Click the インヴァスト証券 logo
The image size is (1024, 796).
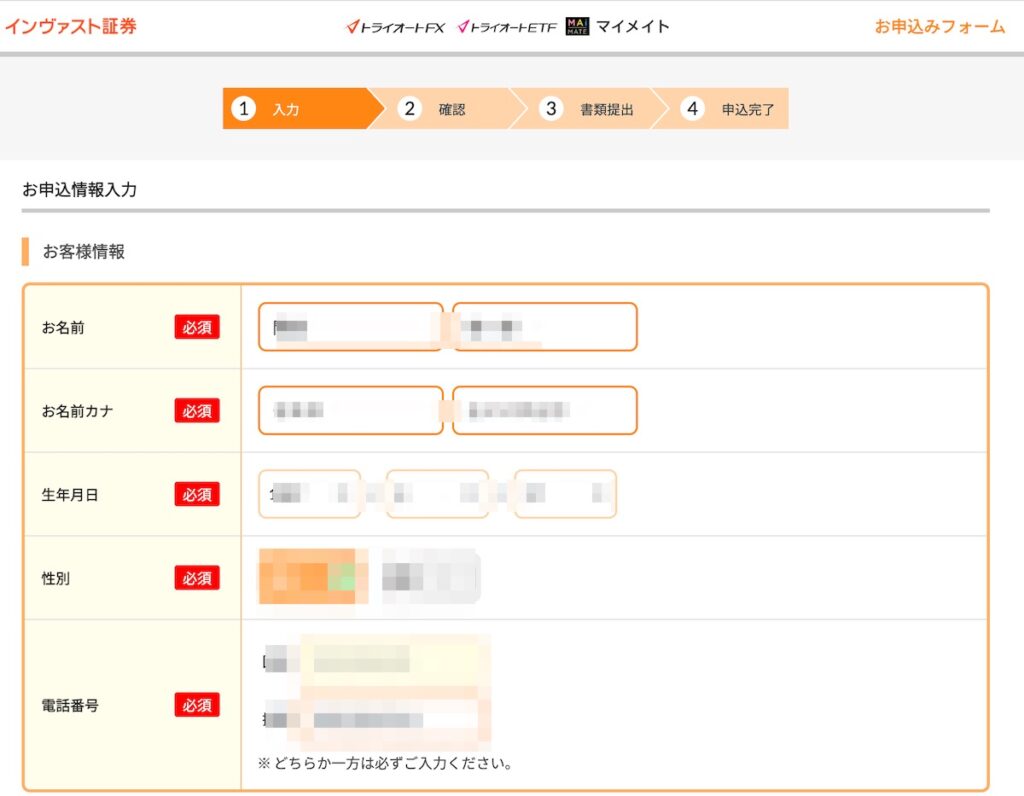[70, 27]
